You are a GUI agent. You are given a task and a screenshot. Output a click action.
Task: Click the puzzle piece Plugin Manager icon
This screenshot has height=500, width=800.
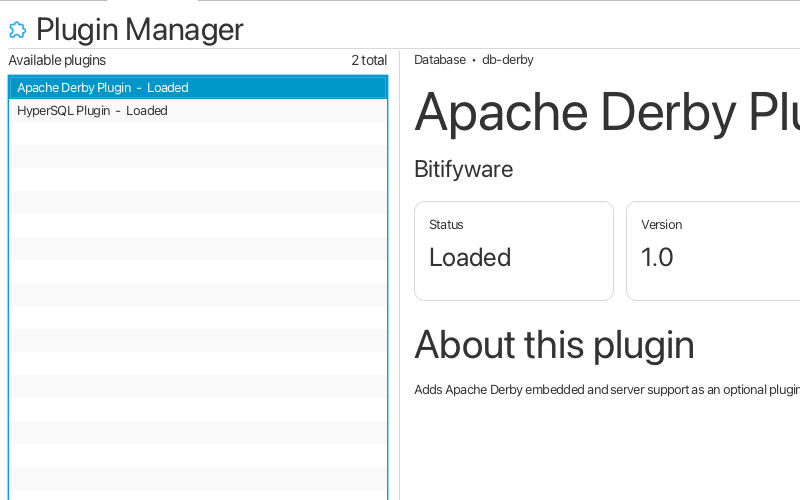(17, 30)
